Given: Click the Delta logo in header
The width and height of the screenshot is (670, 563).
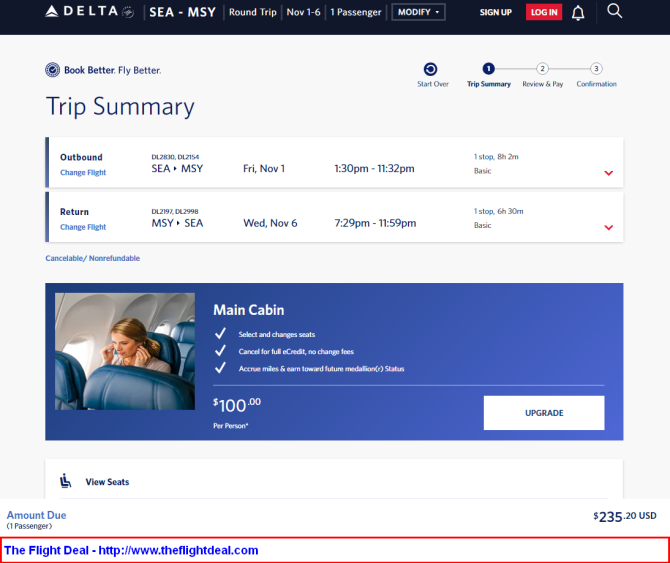Looking at the screenshot, I should [90, 12].
